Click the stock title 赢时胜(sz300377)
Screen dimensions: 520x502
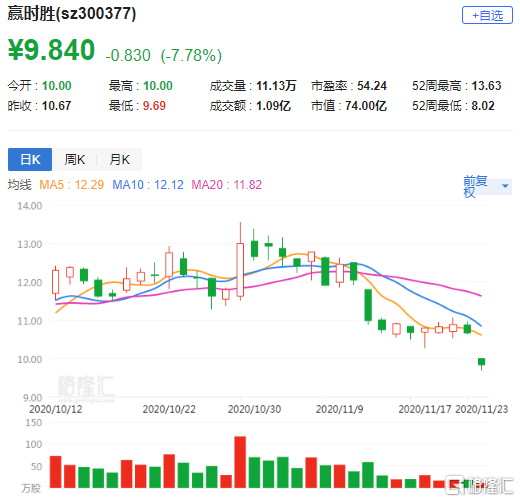tap(72, 14)
